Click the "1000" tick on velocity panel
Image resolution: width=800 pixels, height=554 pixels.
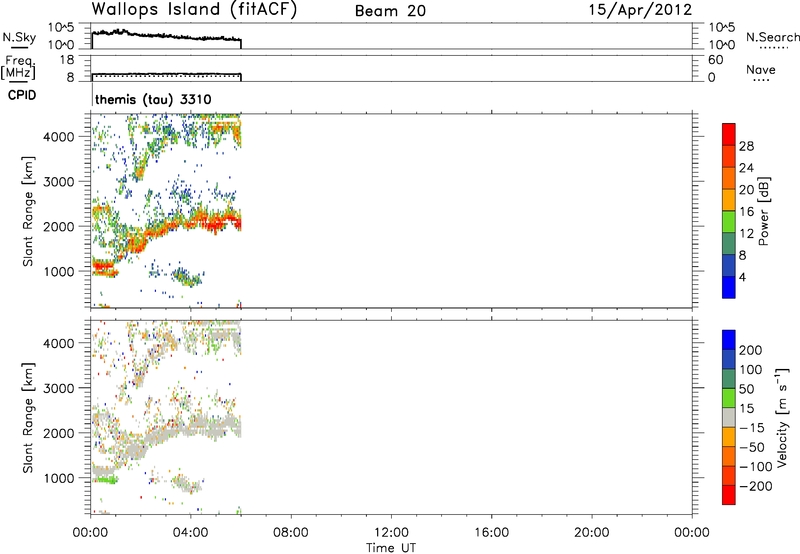[59, 478]
